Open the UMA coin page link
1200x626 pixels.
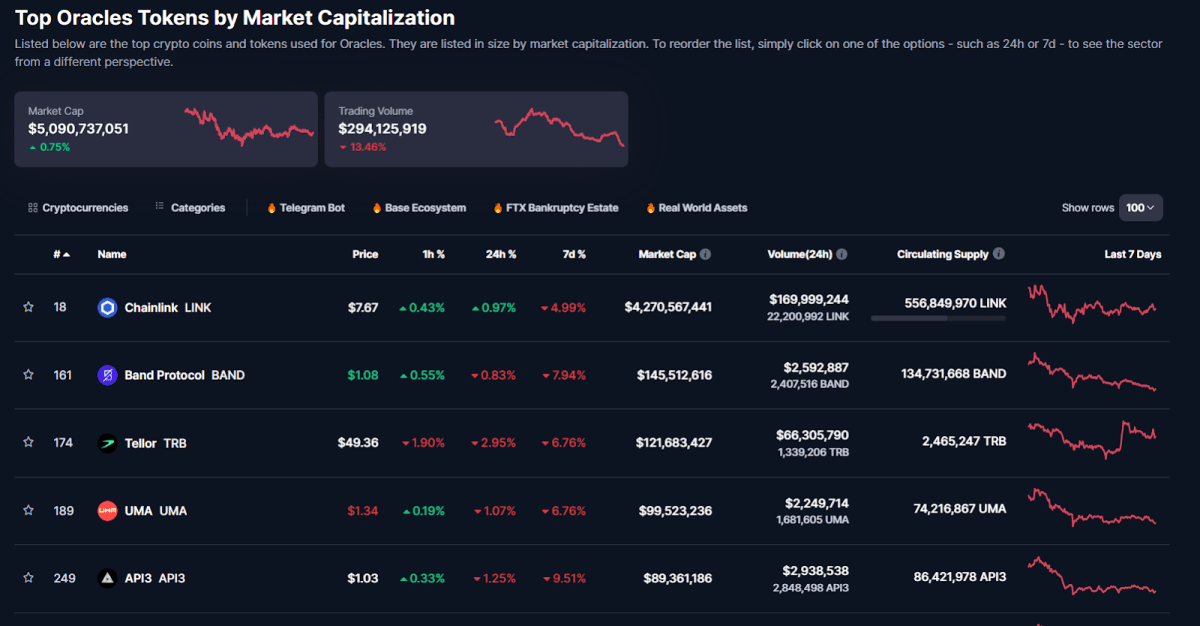pyautogui.click(x=156, y=511)
